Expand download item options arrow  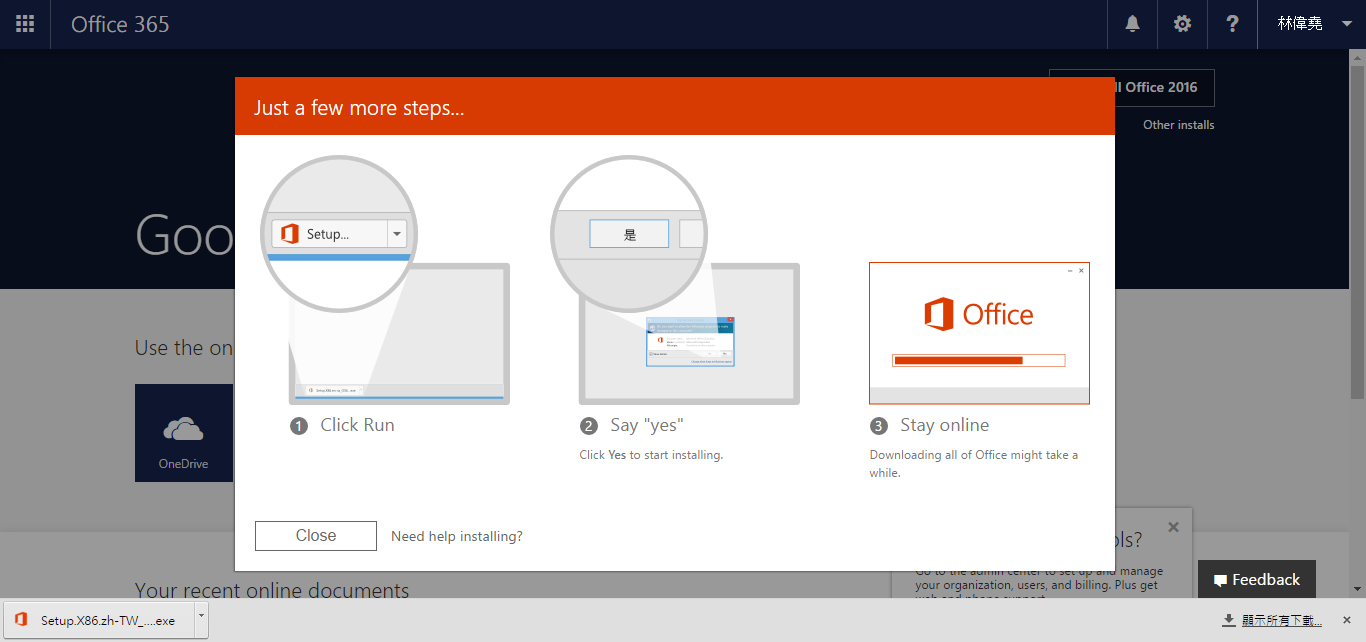tap(201, 620)
